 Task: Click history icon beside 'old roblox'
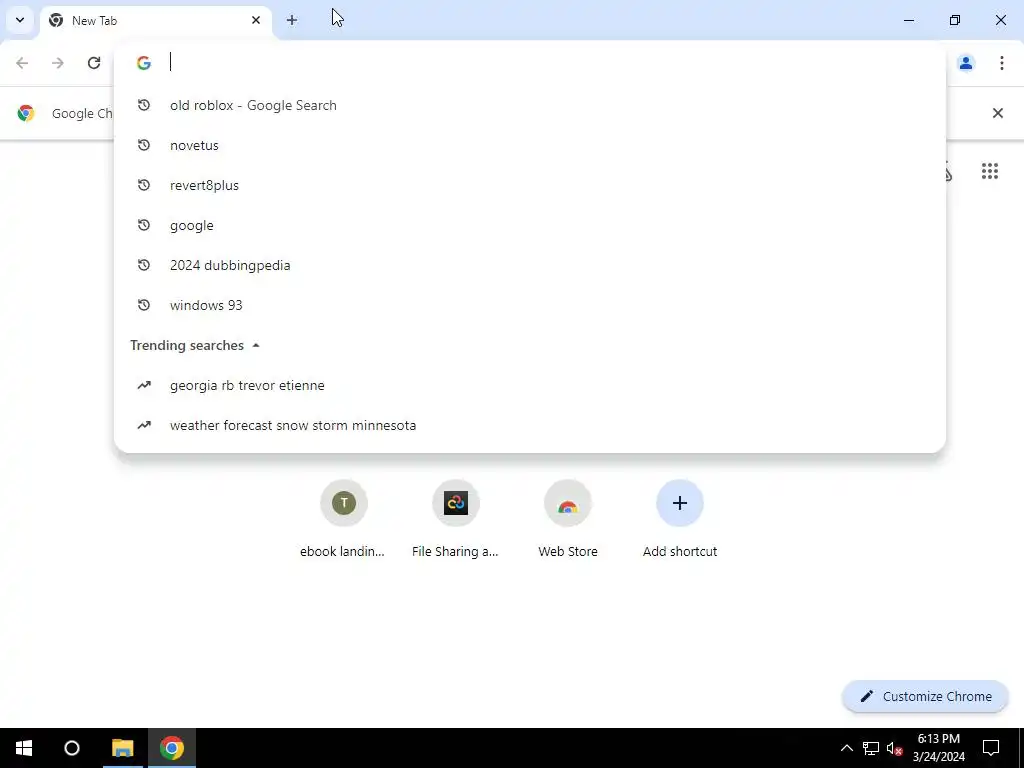pos(144,105)
